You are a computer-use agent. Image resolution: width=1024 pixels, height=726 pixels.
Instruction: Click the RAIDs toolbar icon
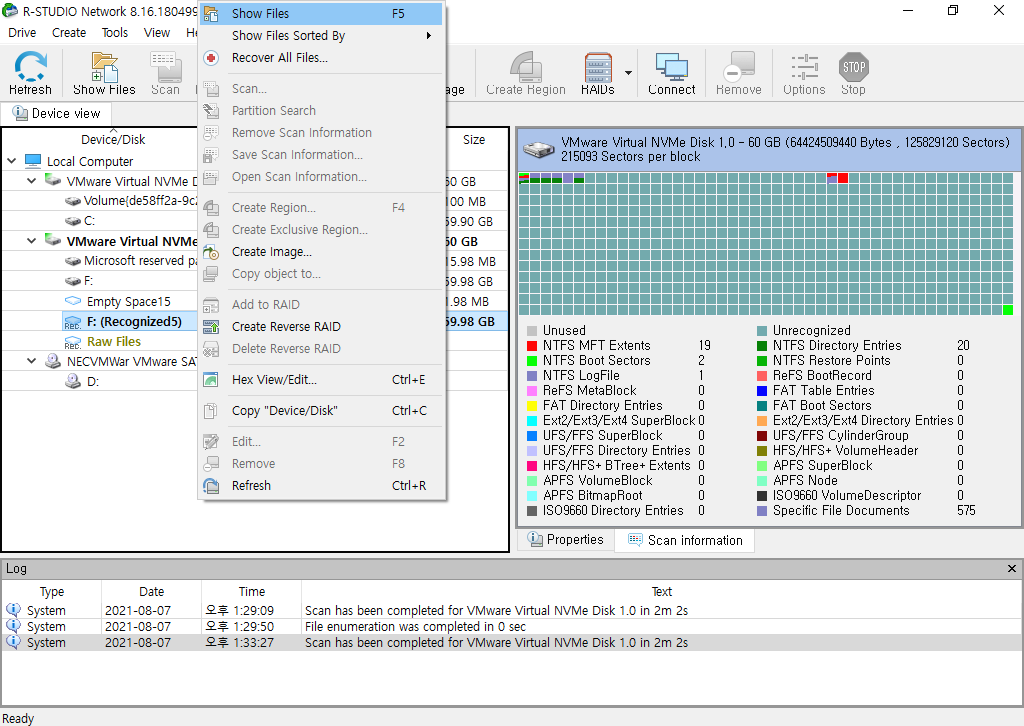[598, 73]
